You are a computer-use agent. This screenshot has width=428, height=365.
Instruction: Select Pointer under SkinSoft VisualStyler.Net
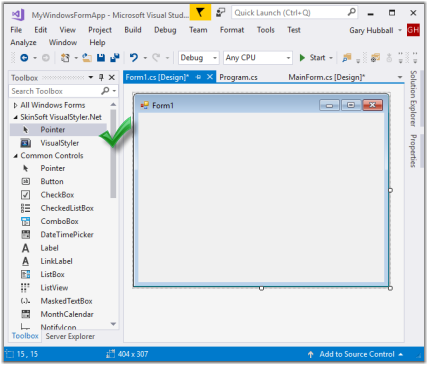point(53,130)
